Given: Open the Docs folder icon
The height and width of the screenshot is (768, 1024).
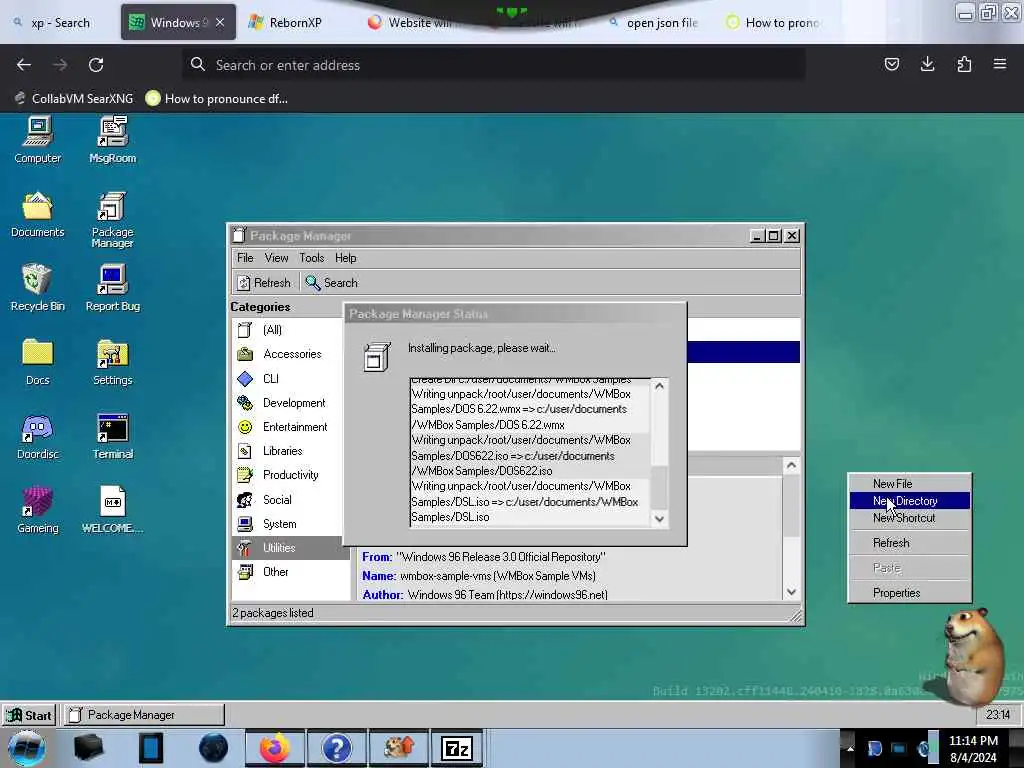Looking at the screenshot, I should [37, 362].
